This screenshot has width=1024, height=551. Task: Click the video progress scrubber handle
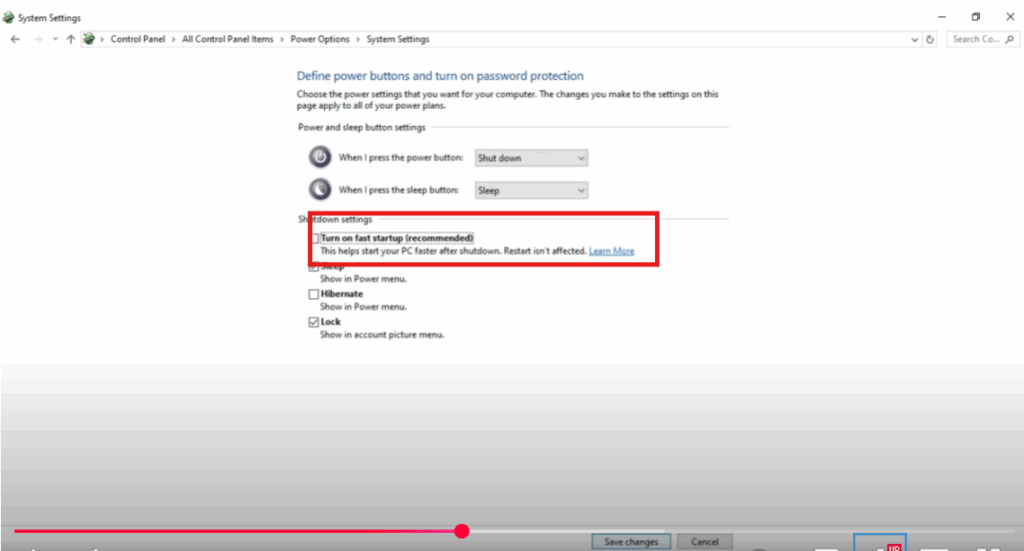pyautogui.click(x=462, y=531)
